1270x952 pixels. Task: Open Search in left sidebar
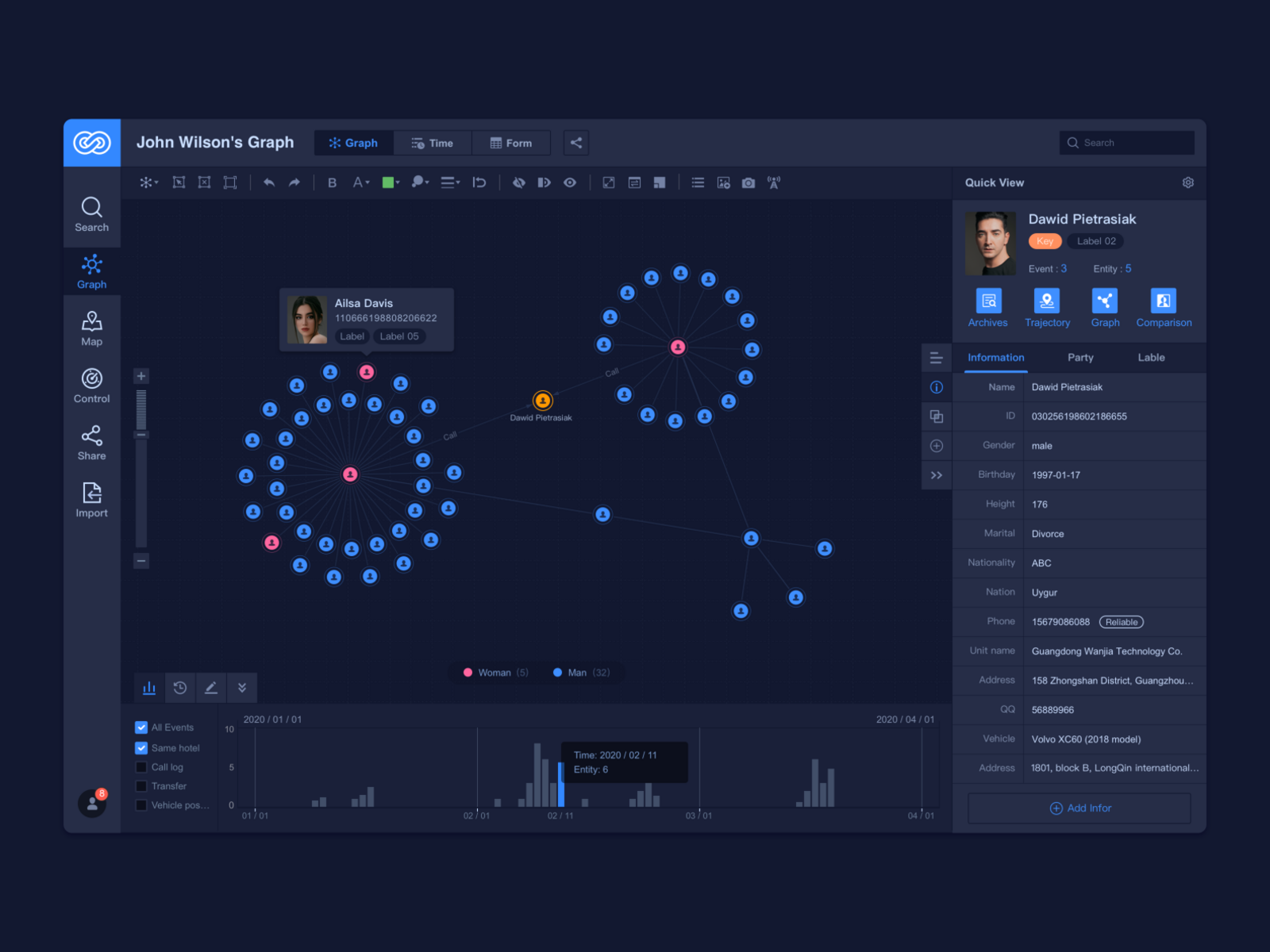point(92,214)
